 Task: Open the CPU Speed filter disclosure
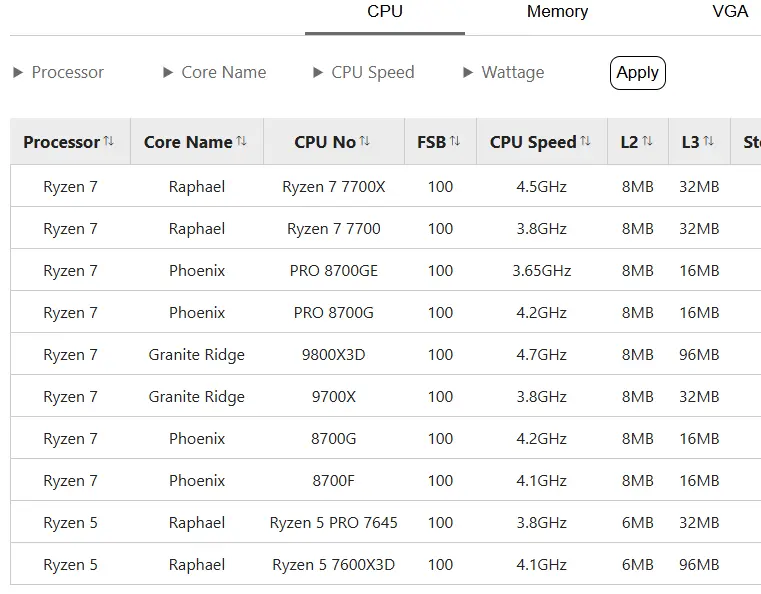pyautogui.click(x=364, y=72)
